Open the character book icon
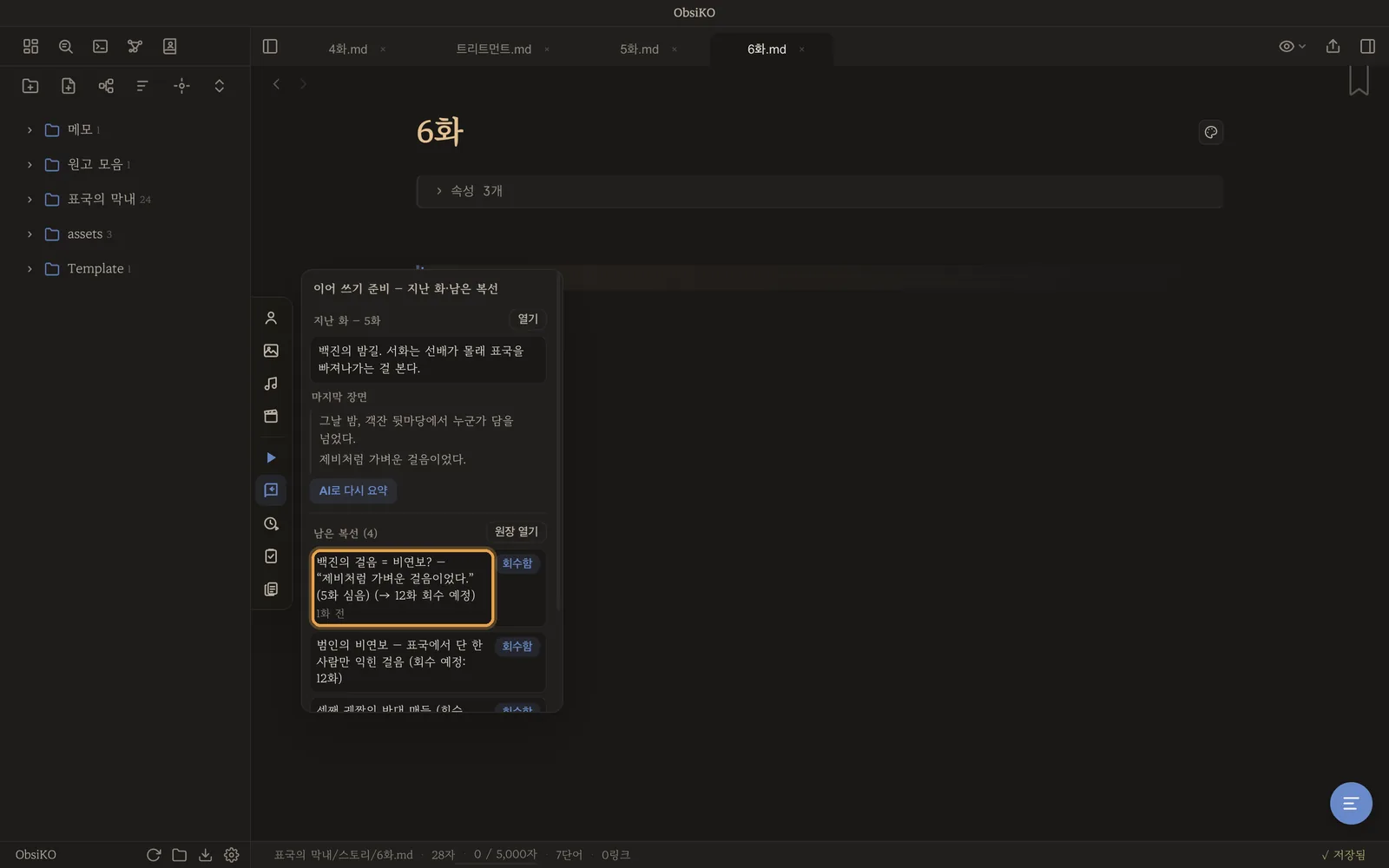1389x868 pixels. (x=169, y=46)
